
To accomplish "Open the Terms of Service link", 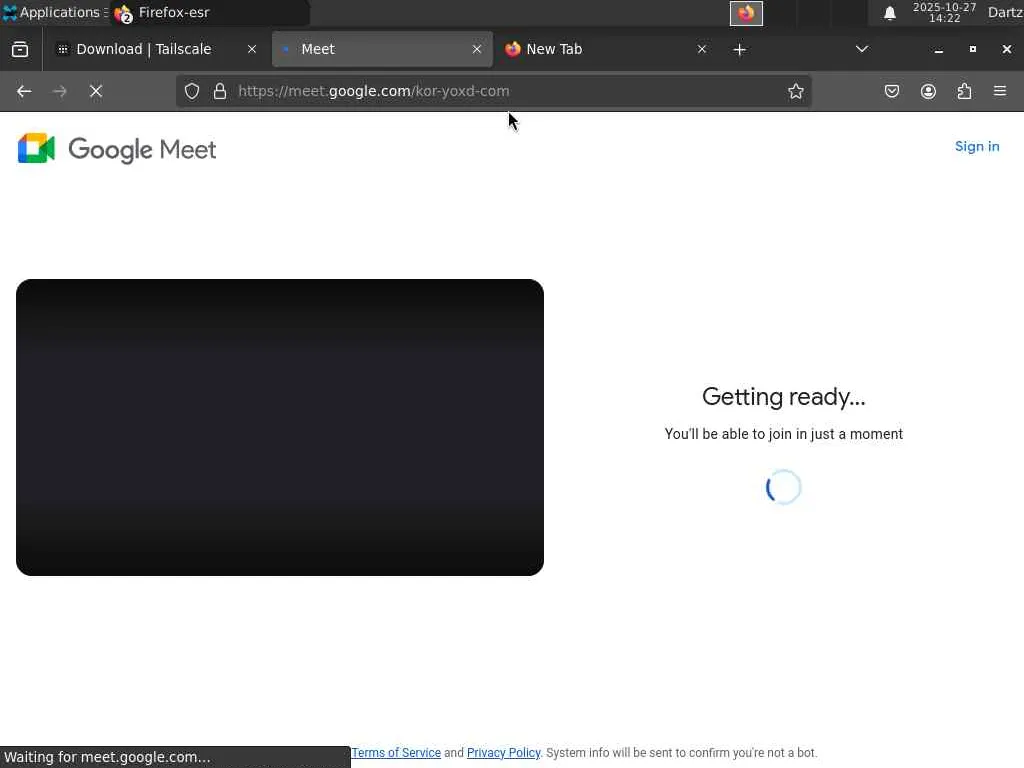I will 396,752.
